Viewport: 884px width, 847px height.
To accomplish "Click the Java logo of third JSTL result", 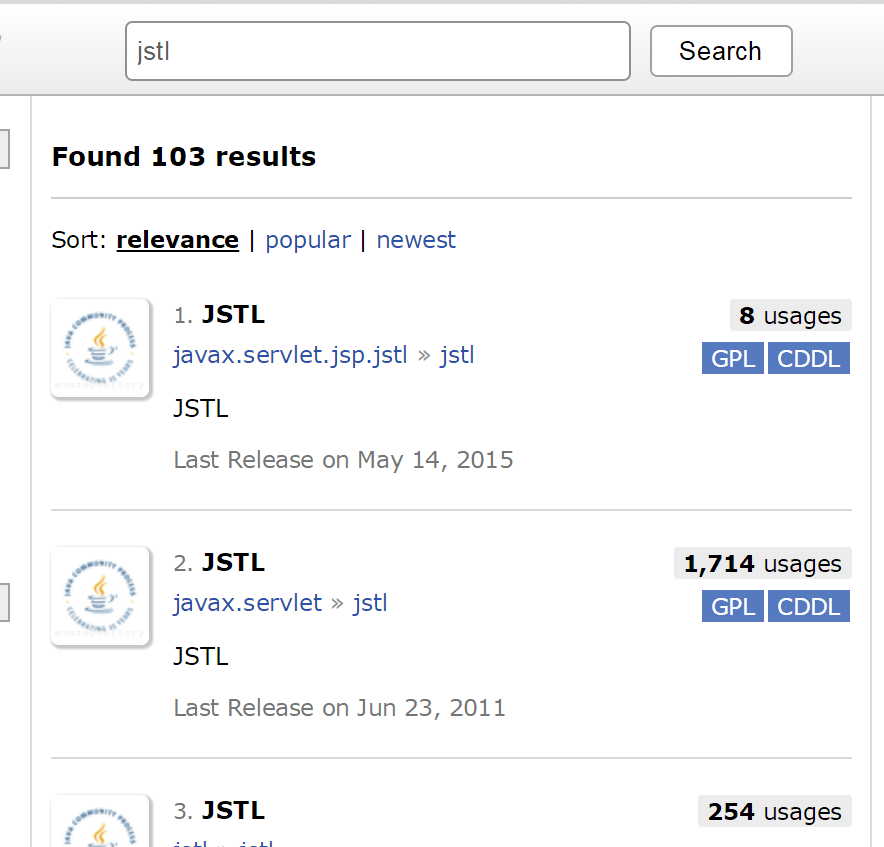I will point(100,822).
